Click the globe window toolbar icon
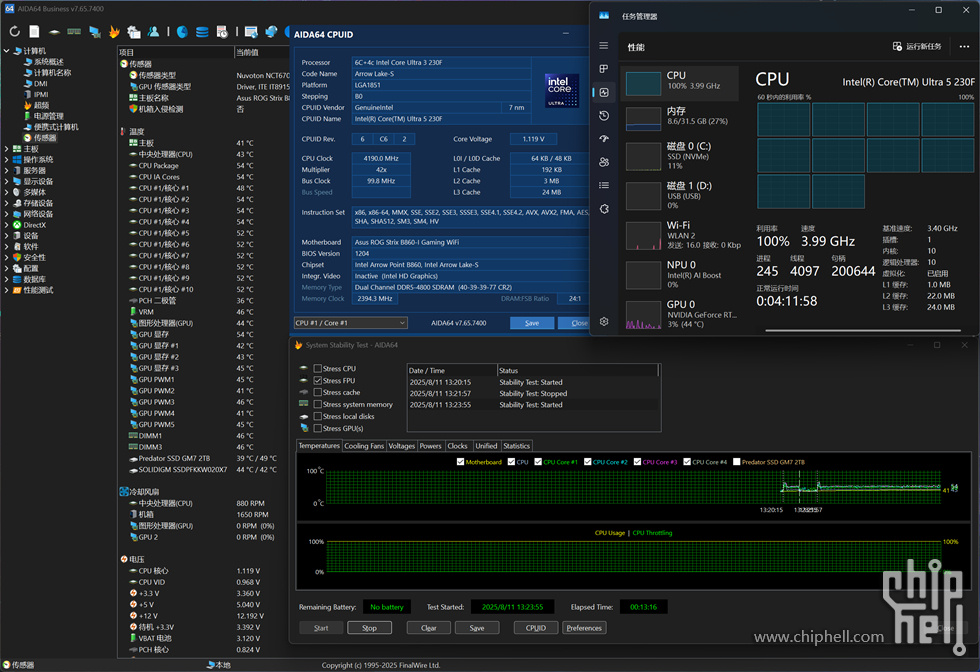 [271, 31]
